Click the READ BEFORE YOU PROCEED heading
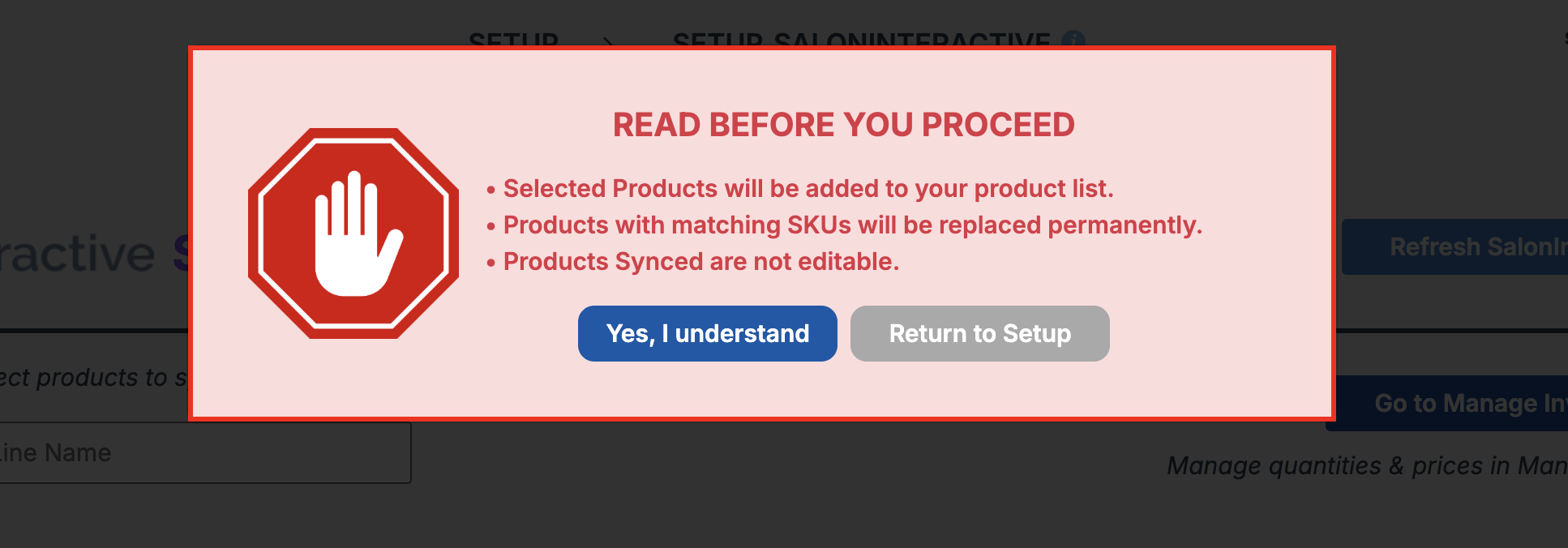The height and width of the screenshot is (548, 1568). 843,125
